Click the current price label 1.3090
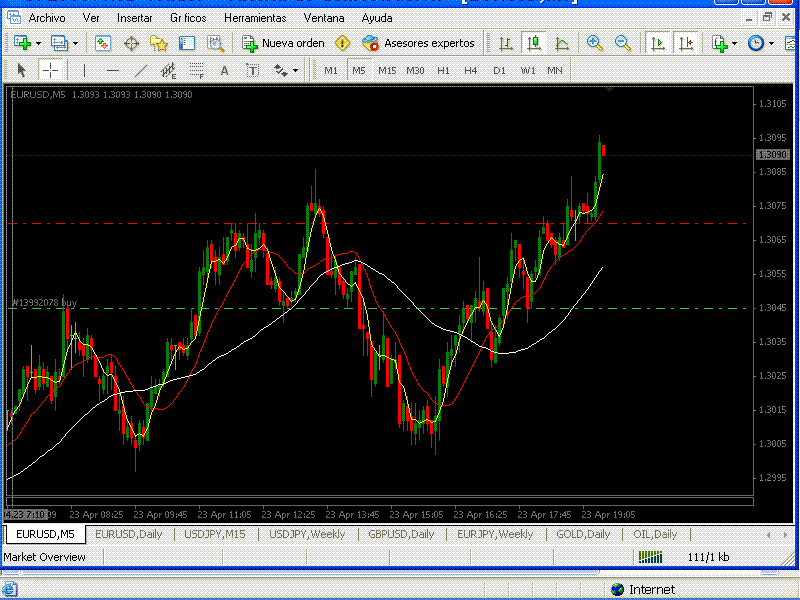 click(772, 155)
